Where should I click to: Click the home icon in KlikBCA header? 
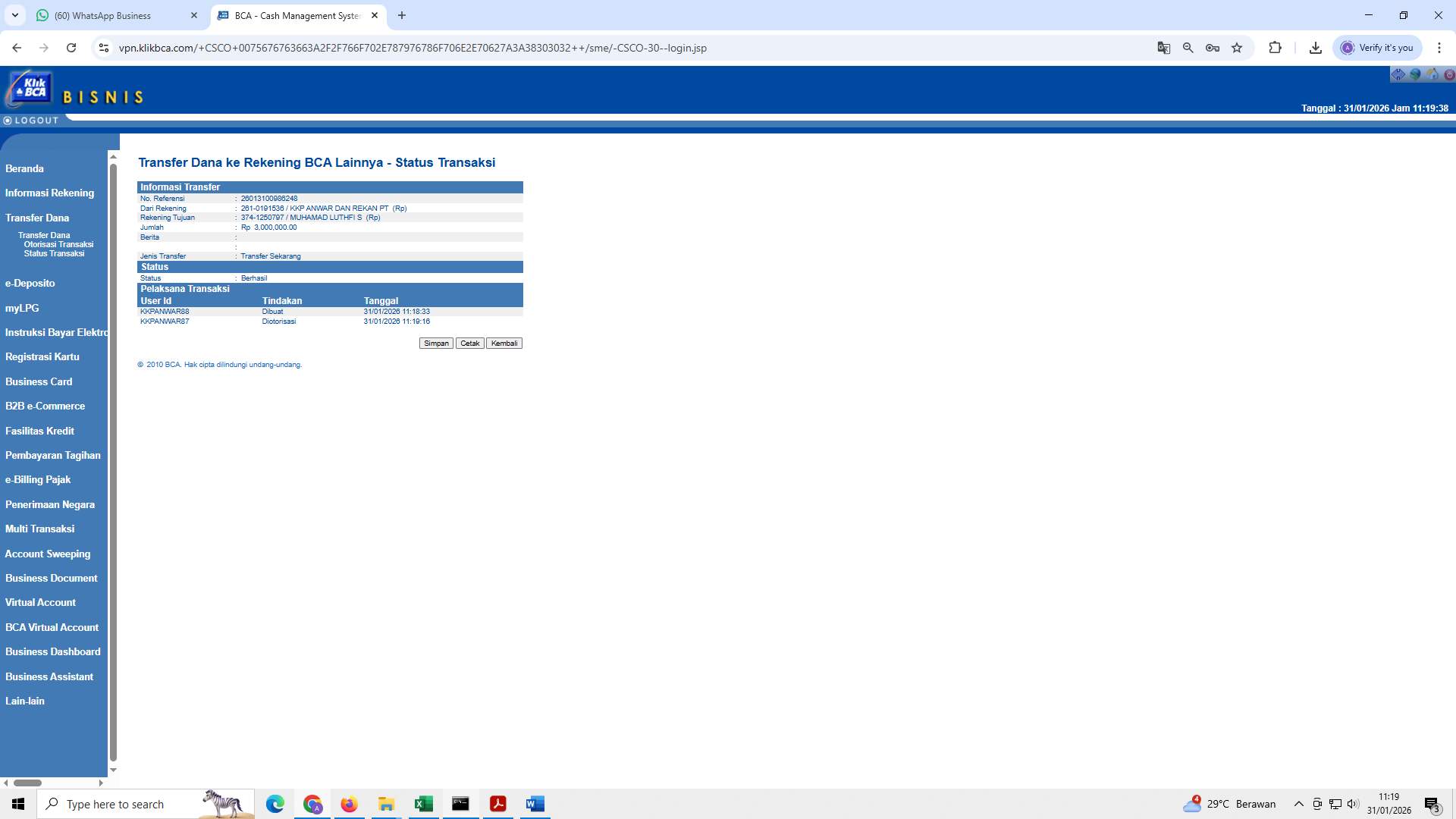tap(1433, 74)
